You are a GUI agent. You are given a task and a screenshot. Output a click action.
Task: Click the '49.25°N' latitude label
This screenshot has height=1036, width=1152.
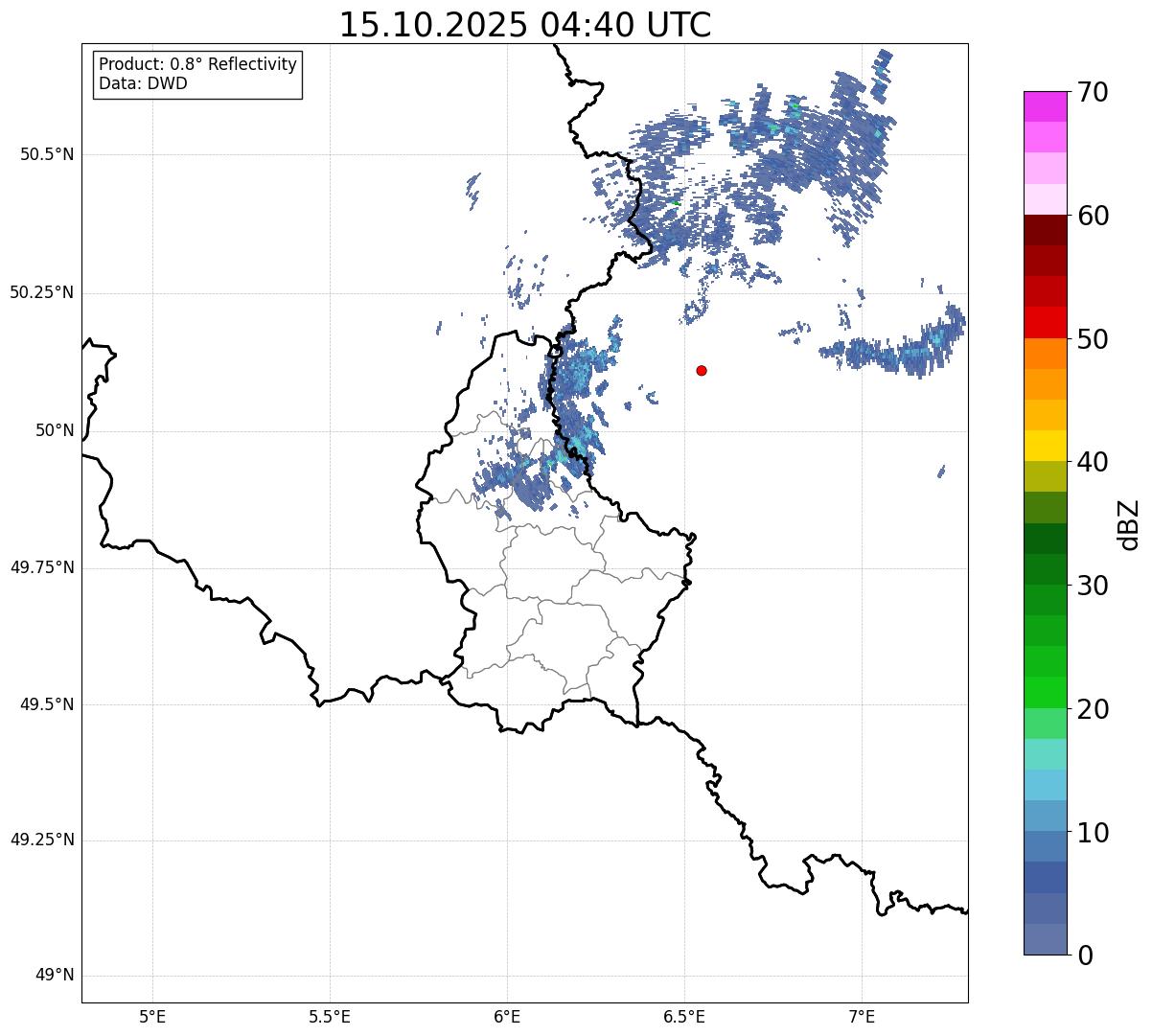click(x=41, y=840)
